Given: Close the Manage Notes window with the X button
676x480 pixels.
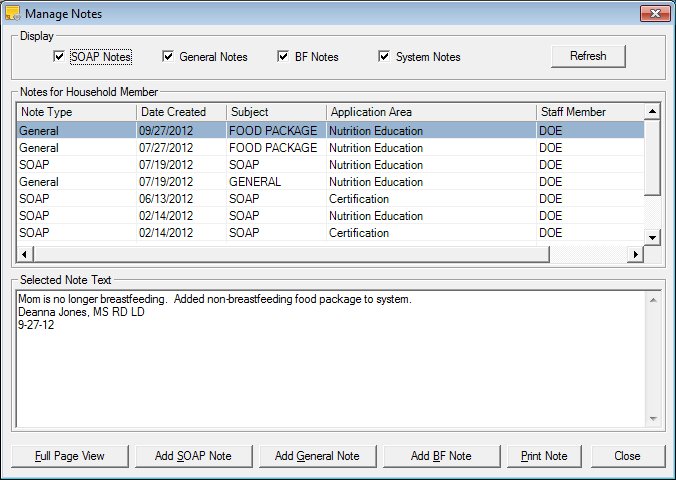Looking at the screenshot, I should point(655,13).
